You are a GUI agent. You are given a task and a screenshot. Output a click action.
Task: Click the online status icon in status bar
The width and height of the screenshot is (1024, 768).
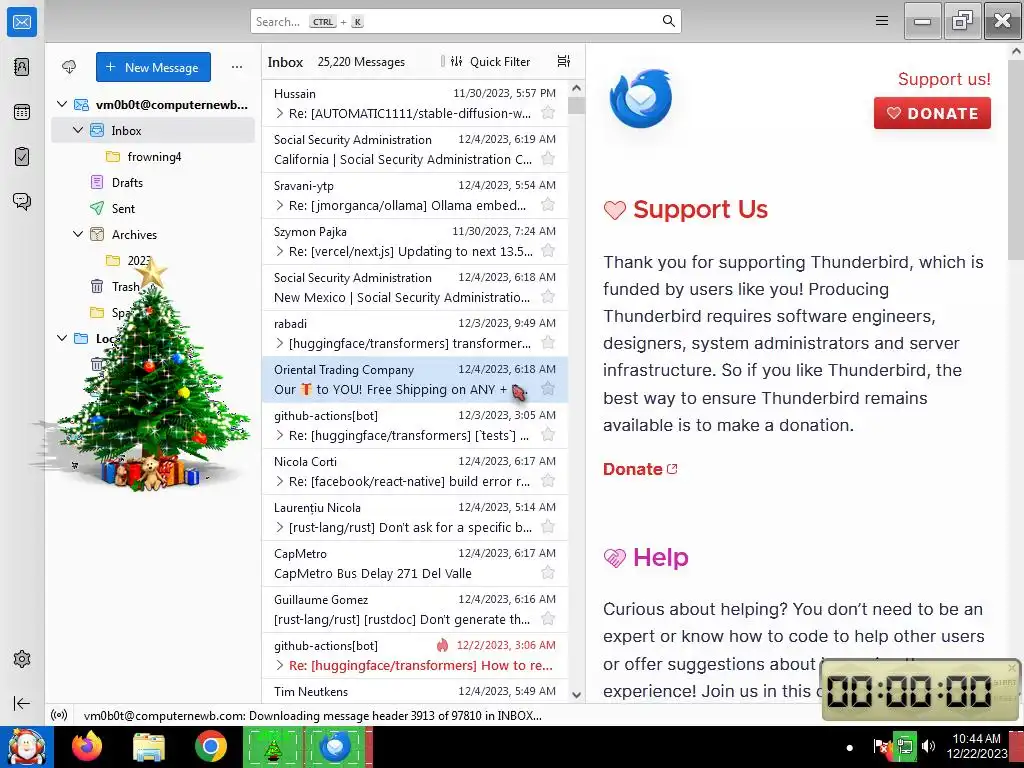(x=59, y=715)
